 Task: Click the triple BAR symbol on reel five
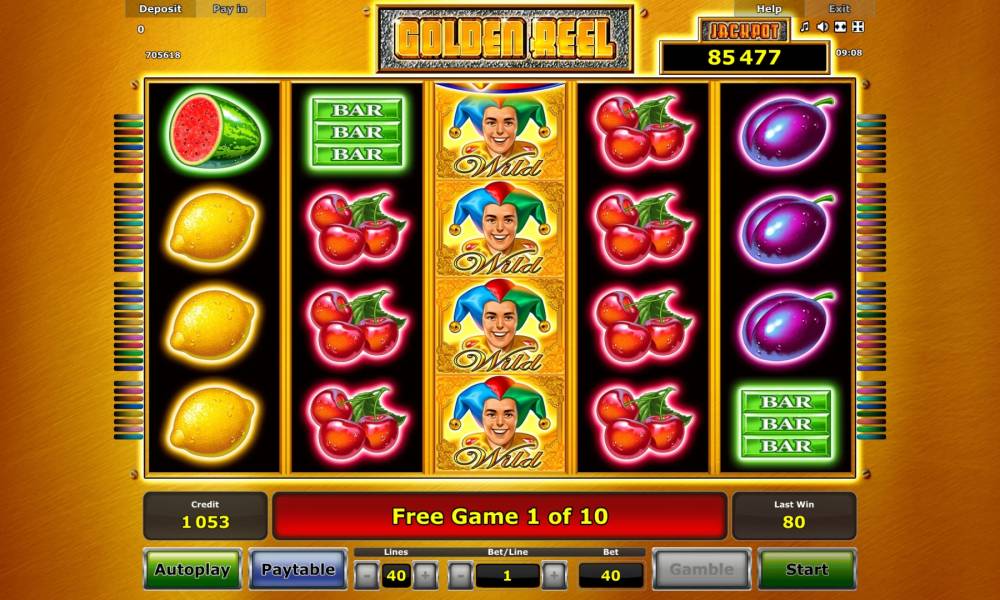click(x=786, y=423)
